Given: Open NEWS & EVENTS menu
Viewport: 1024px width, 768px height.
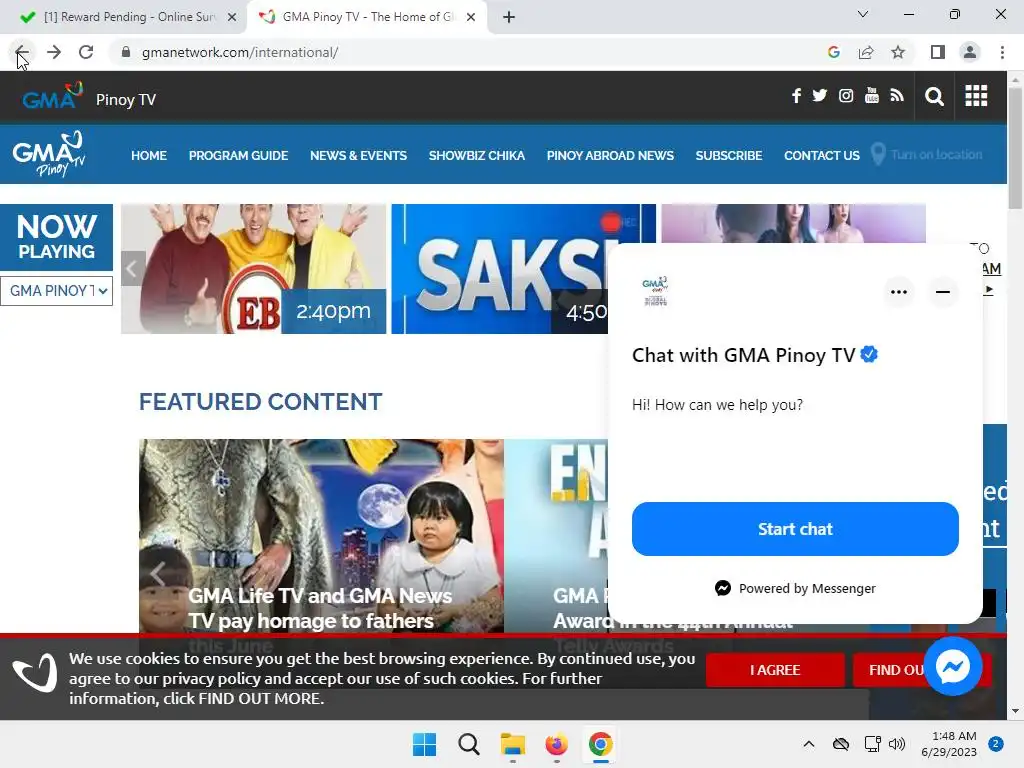Looking at the screenshot, I should coord(359,155).
